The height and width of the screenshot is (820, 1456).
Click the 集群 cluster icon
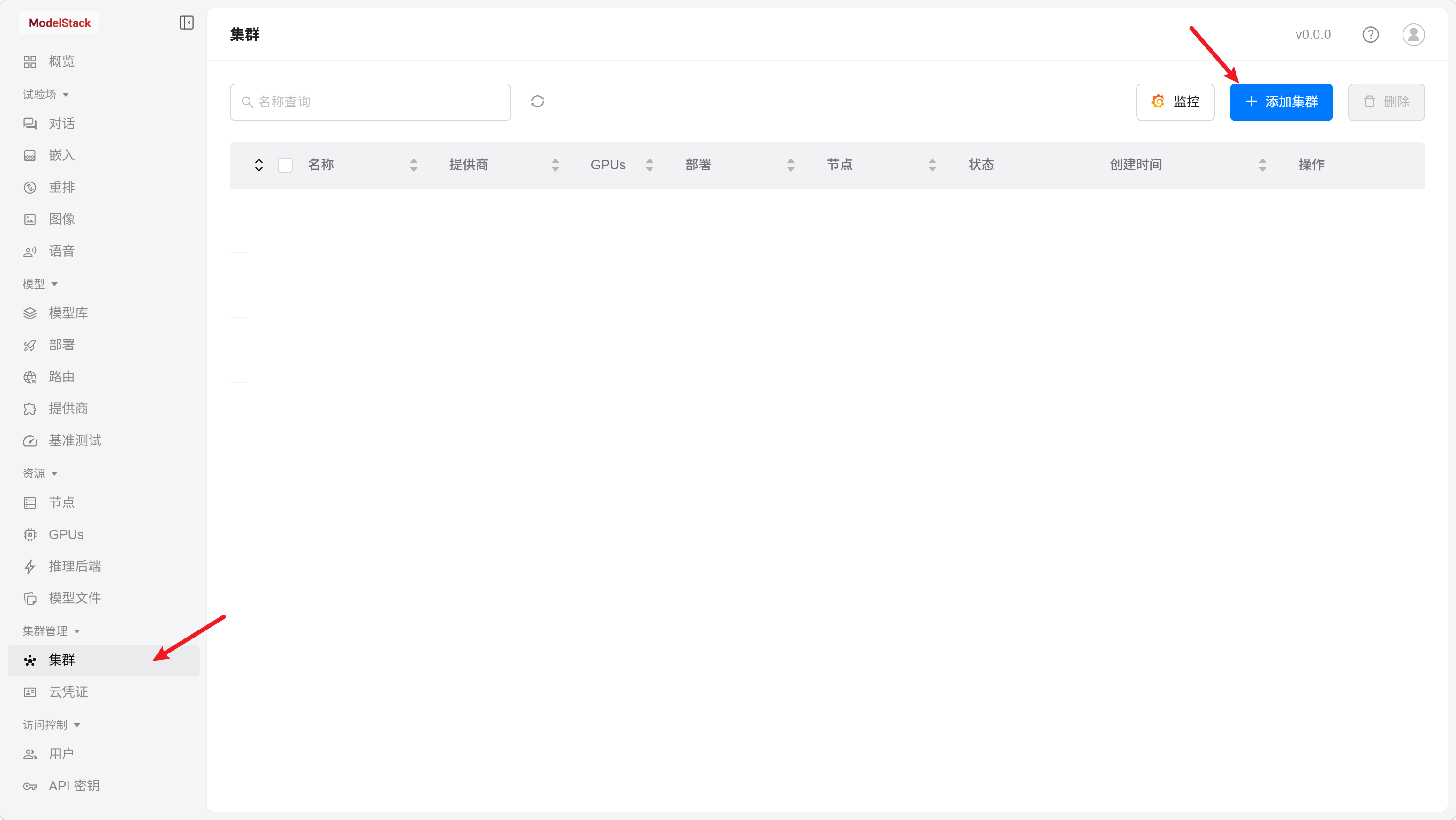[x=30, y=660]
